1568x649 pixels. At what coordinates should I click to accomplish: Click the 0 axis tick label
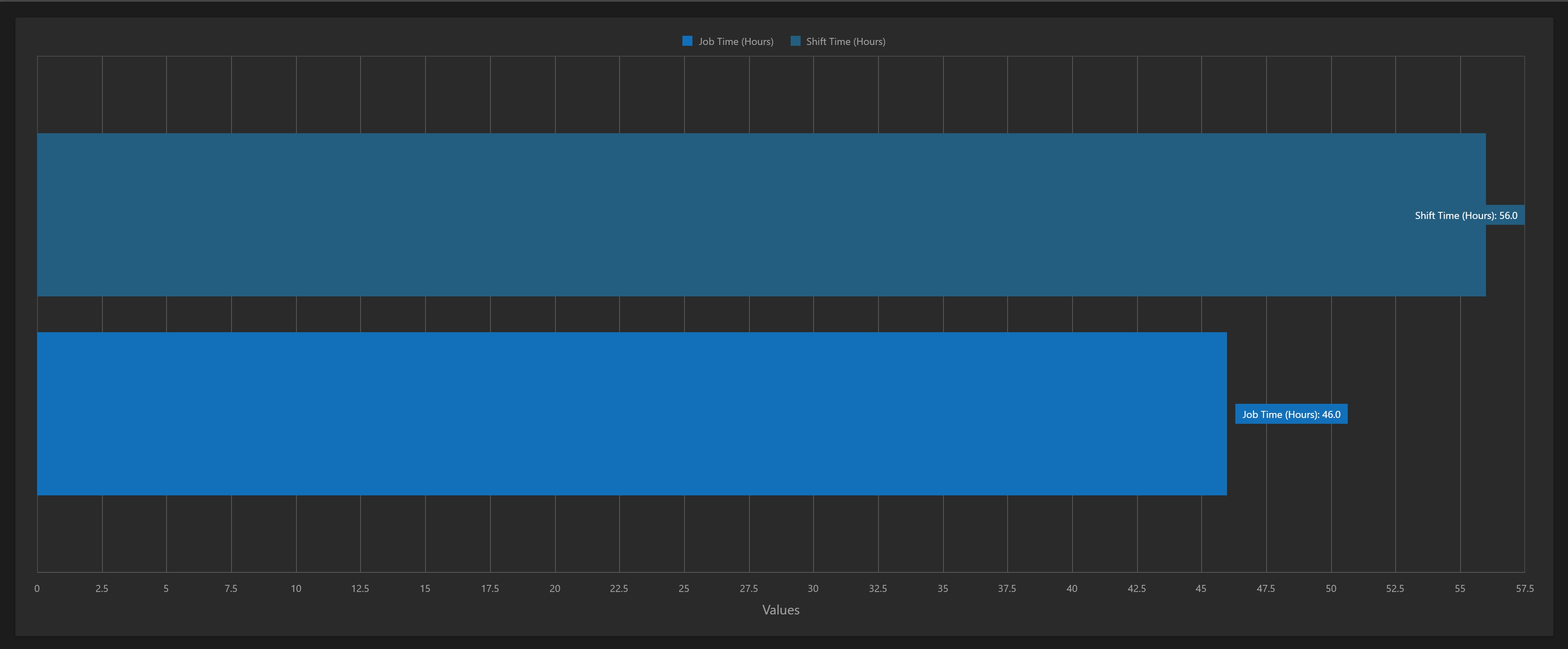tap(37, 588)
